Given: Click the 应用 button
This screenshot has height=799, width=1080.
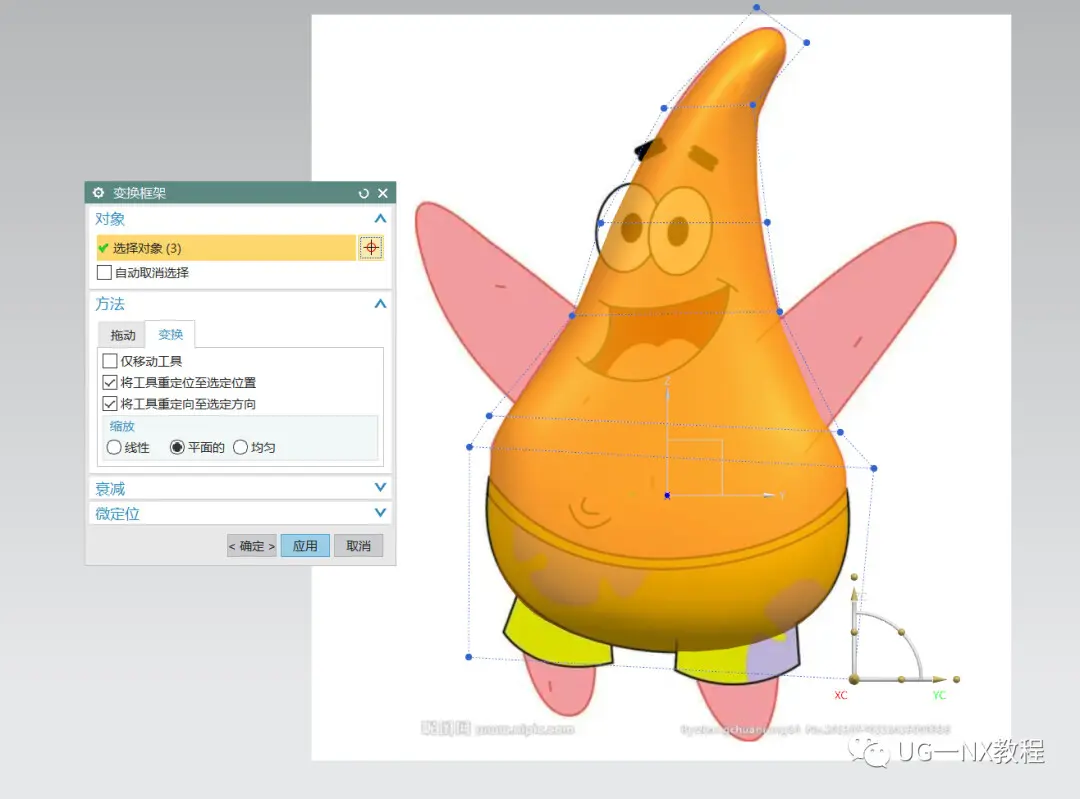Looking at the screenshot, I should click(305, 546).
